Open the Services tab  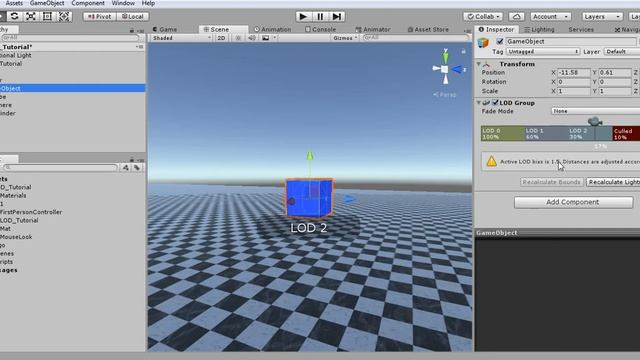click(581, 29)
